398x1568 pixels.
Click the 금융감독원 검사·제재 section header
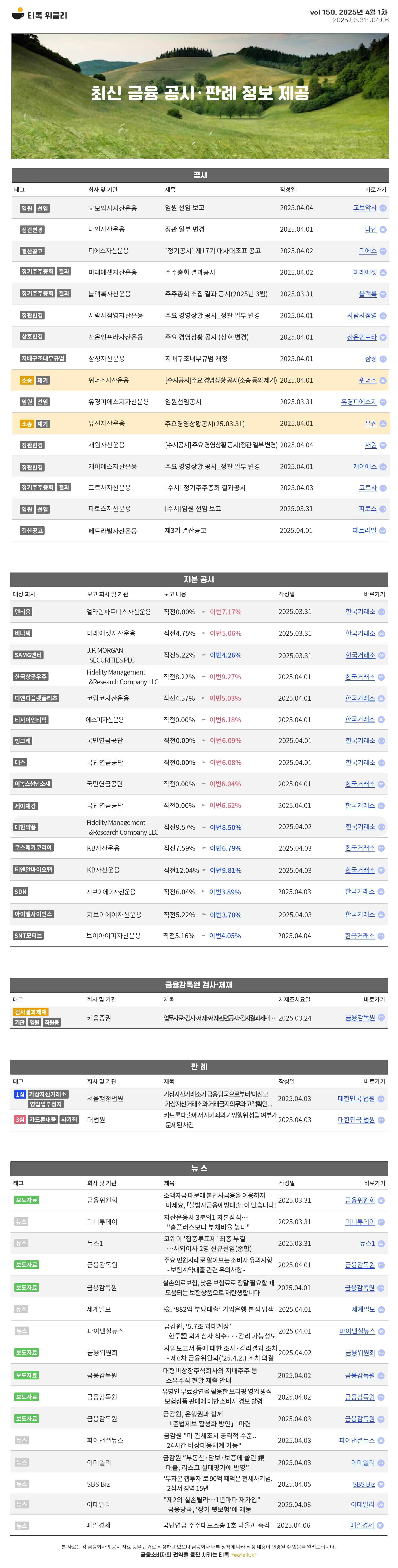(199, 985)
